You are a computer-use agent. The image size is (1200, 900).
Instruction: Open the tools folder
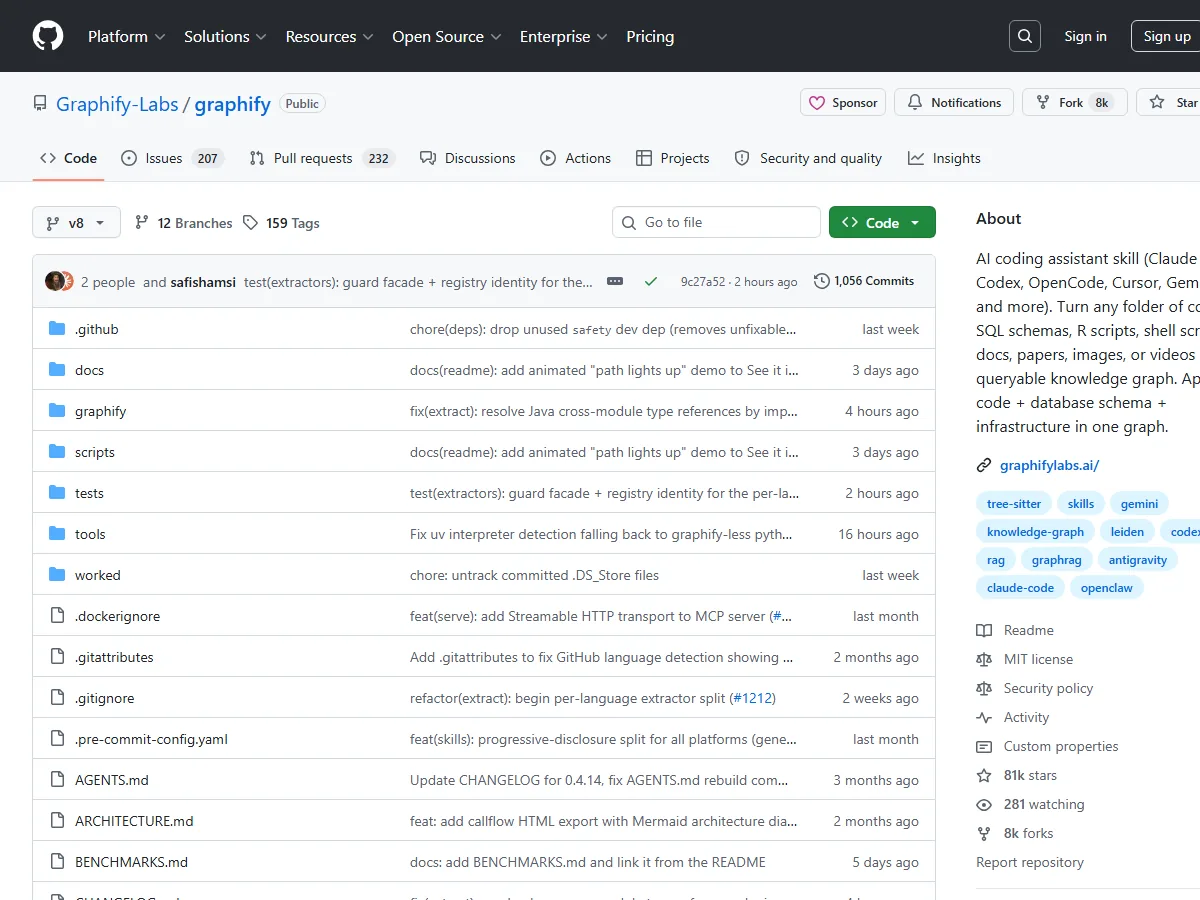[x=90, y=534]
